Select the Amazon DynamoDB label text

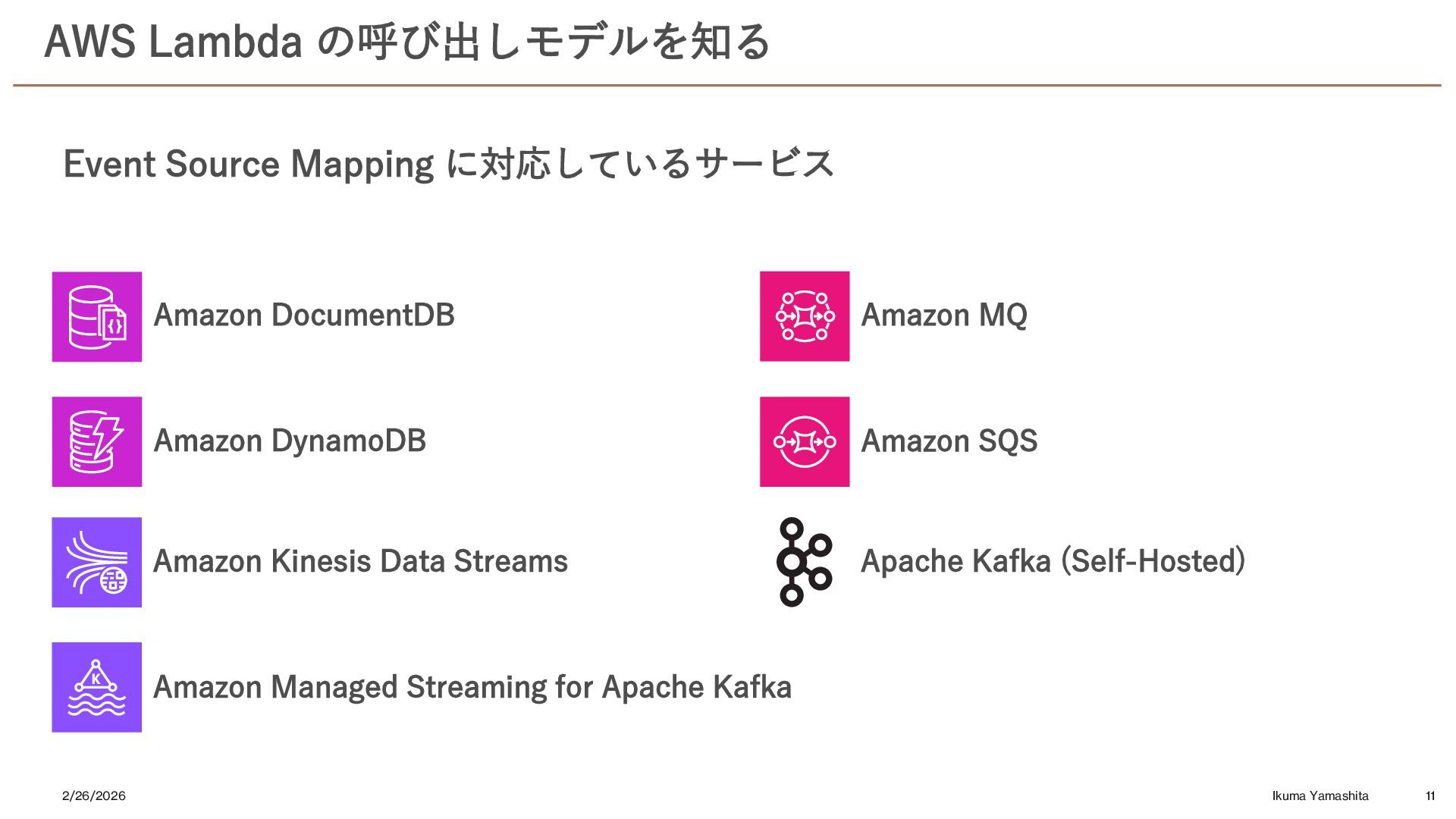(x=290, y=441)
